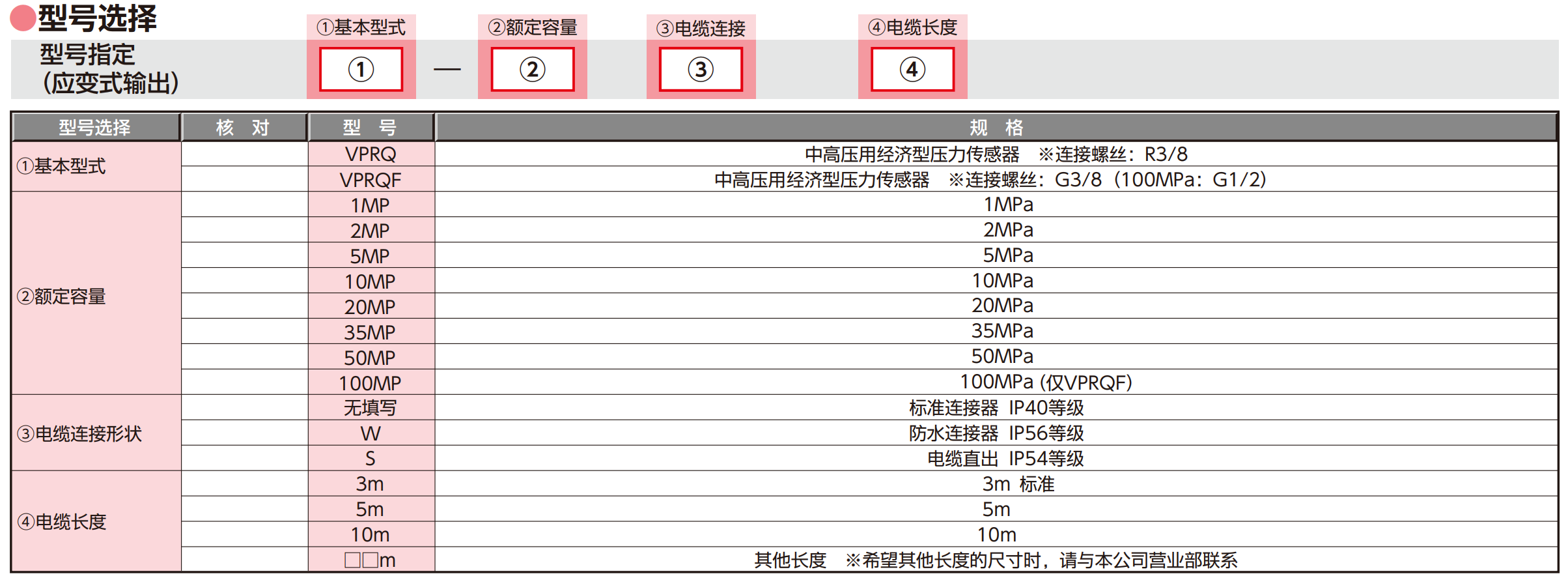The image size is (1568, 576).
Task: Click the ①基本型式 label above box one
Action: tap(361, 27)
